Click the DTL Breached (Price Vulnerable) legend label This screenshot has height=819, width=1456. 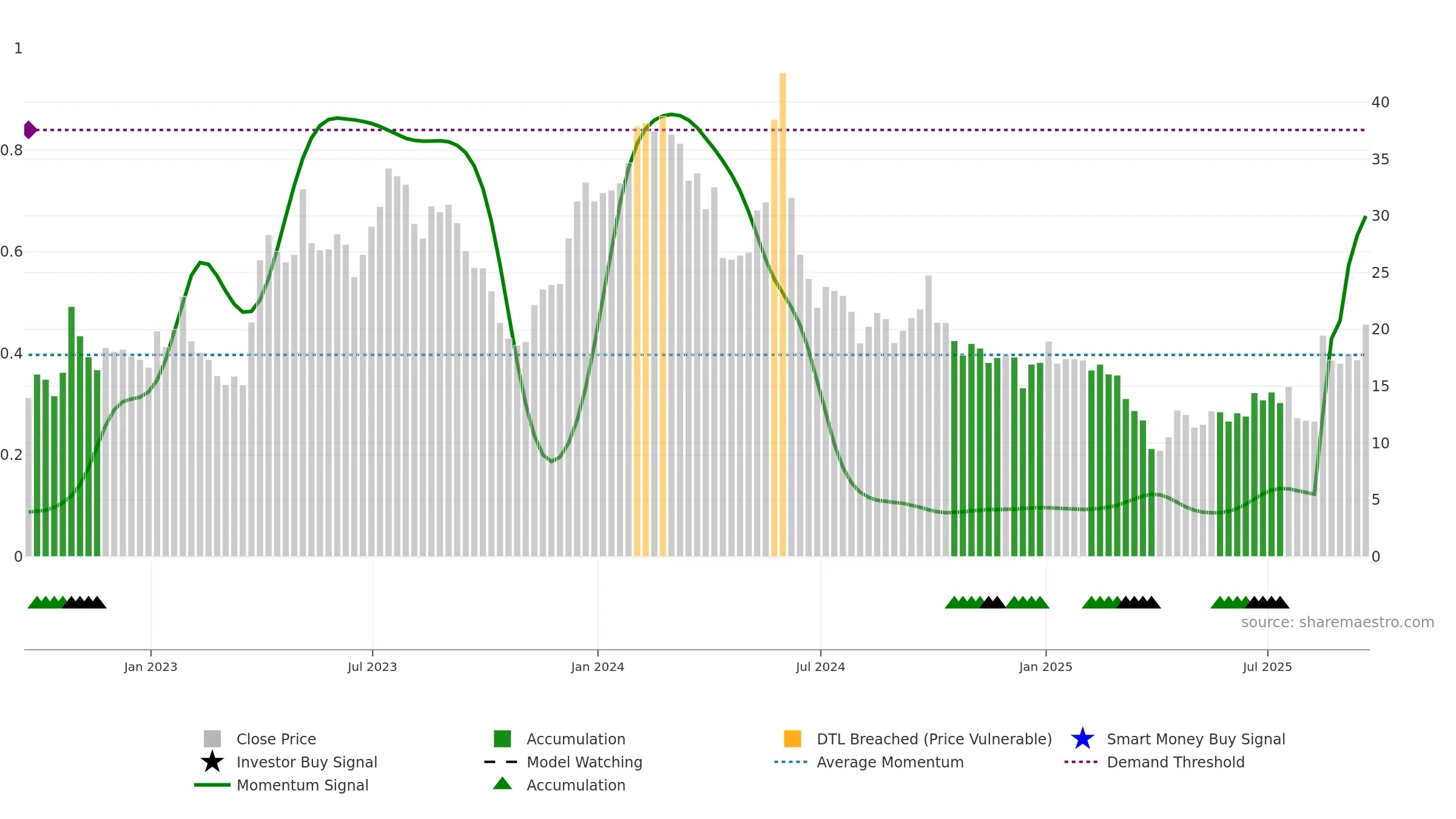click(934, 739)
